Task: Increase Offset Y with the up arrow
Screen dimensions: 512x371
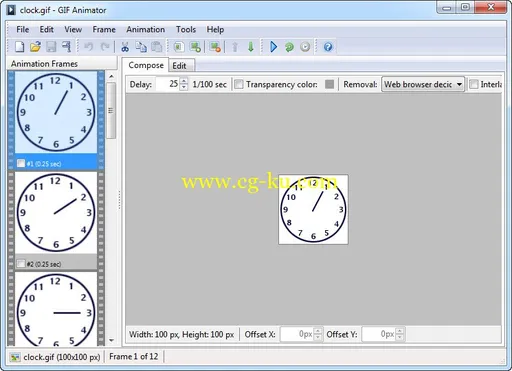Action: (x=399, y=331)
